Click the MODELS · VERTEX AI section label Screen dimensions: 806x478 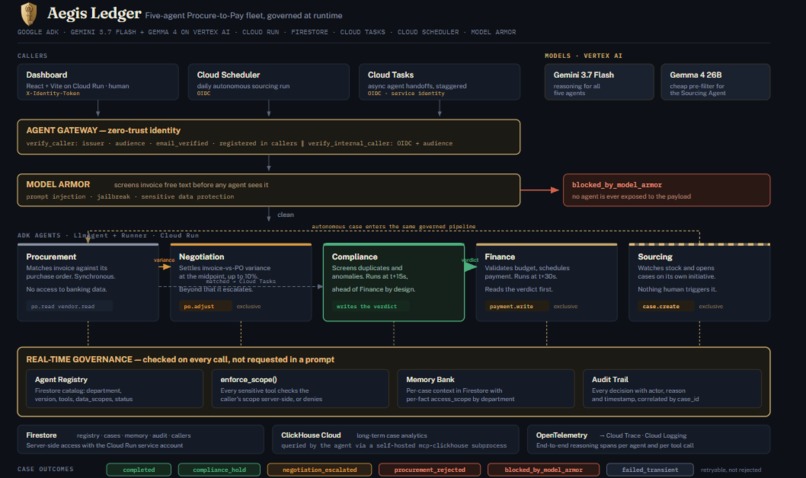click(x=583, y=56)
